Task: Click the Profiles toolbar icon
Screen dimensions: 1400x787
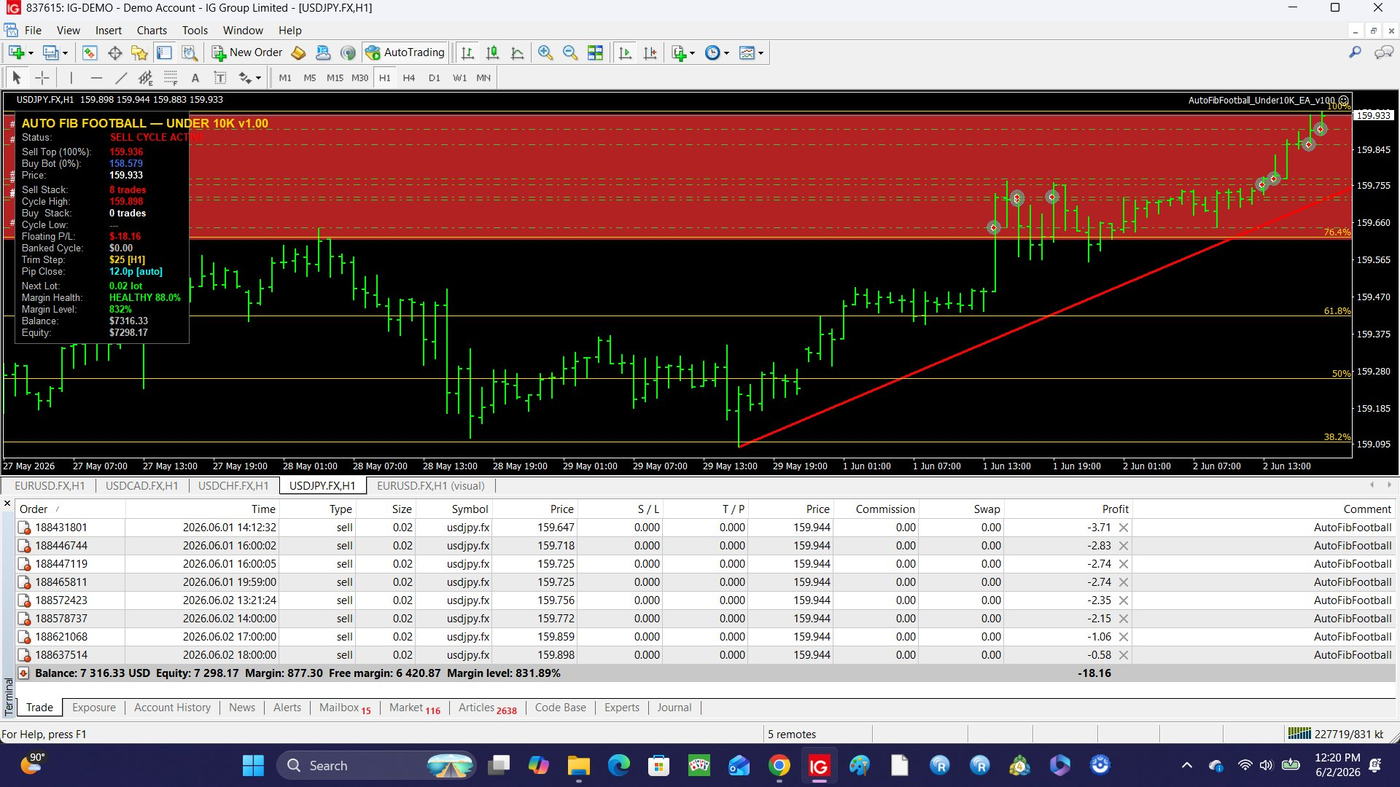Action: [x=50, y=52]
